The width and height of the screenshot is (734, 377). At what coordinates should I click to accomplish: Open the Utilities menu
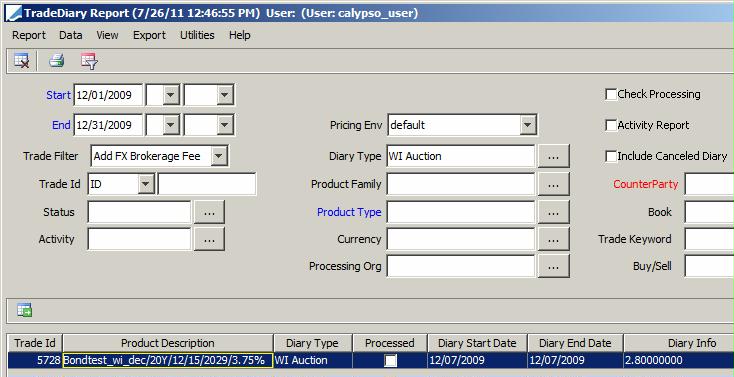click(x=197, y=35)
